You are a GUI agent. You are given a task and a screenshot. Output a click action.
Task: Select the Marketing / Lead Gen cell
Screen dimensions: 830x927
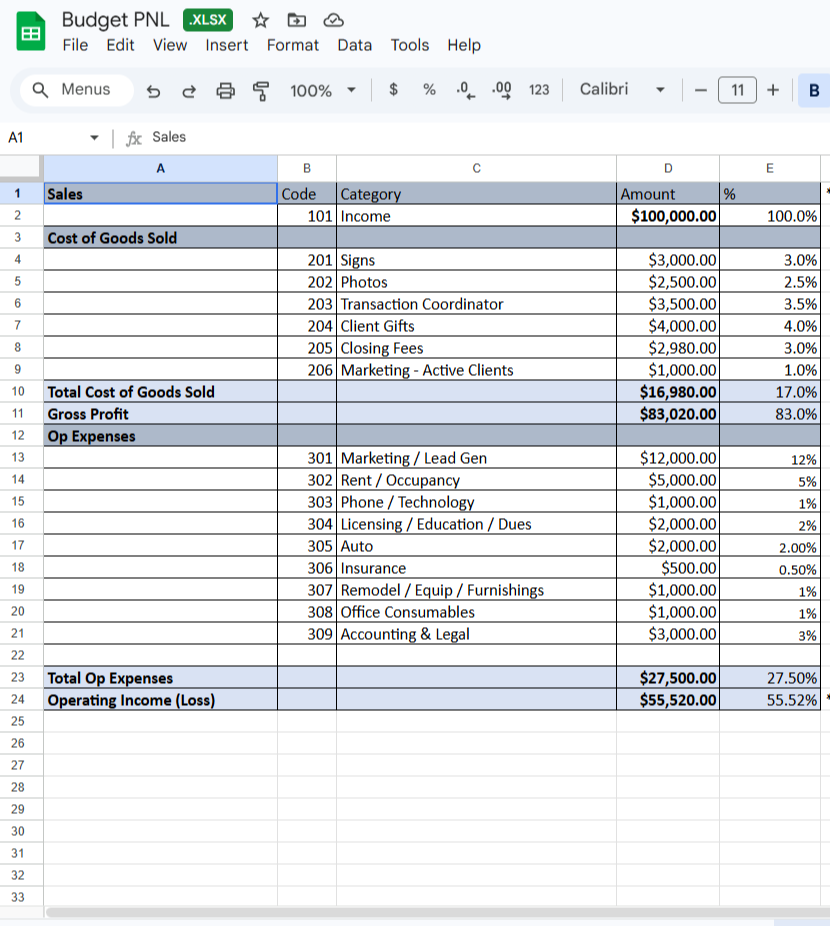(x=476, y=458)
